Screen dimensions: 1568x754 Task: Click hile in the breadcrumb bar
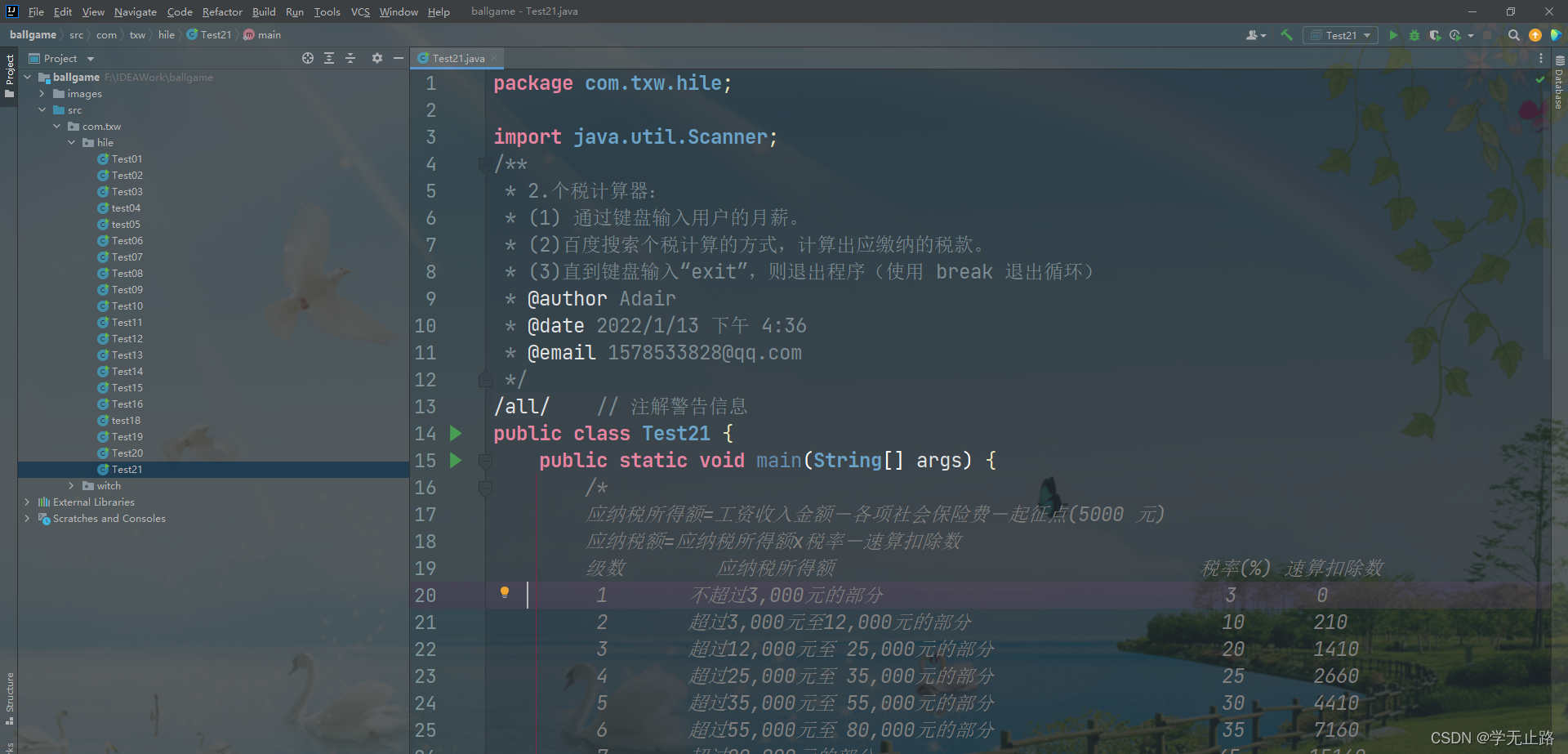(167, 35)
